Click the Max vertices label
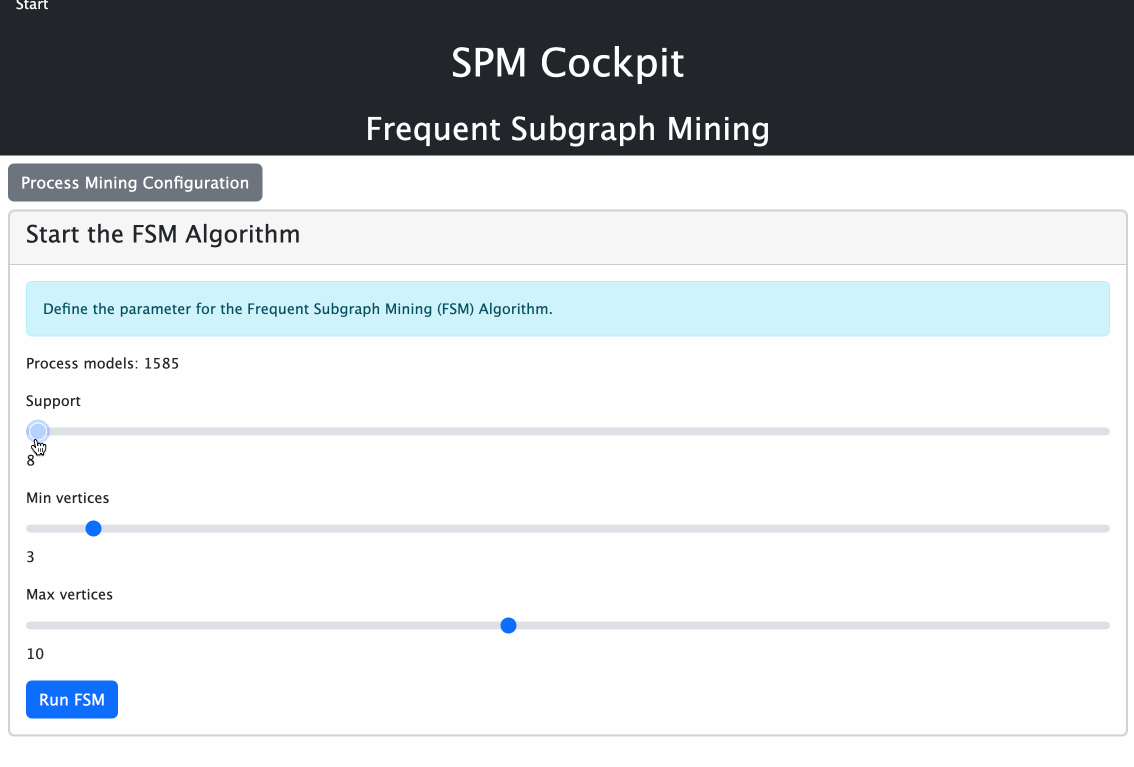The width and height of the screenshot is (1134, 767). pos(69,594)
